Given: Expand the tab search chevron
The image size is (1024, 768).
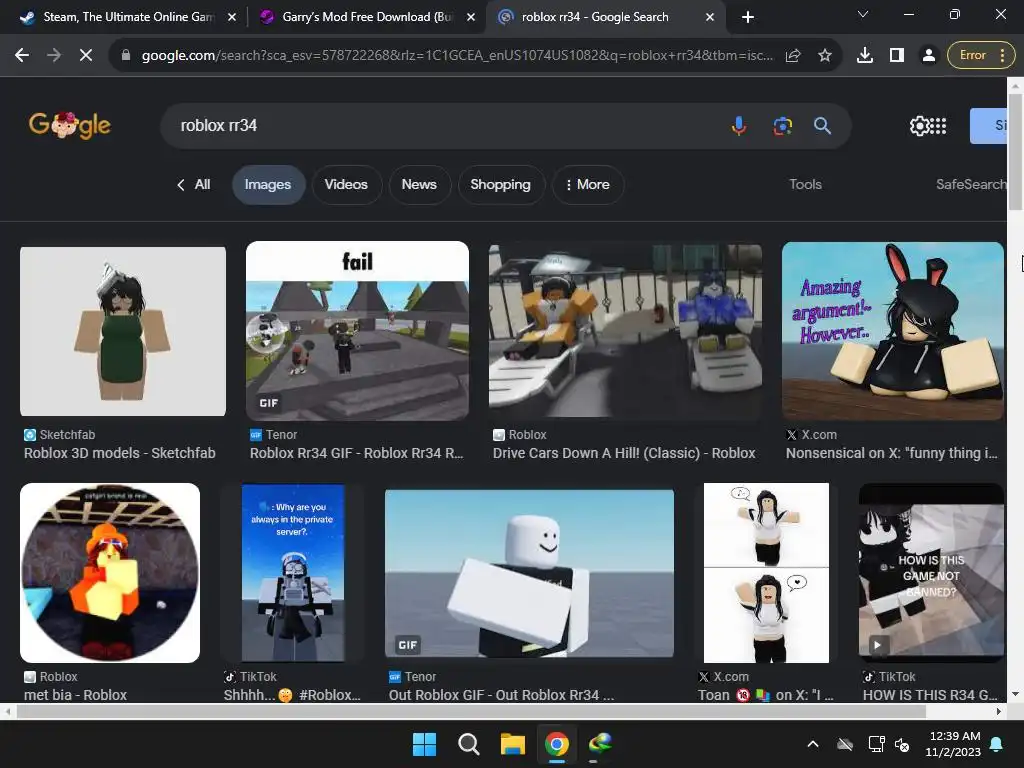Looking at the screenshot, I should 863,14.
